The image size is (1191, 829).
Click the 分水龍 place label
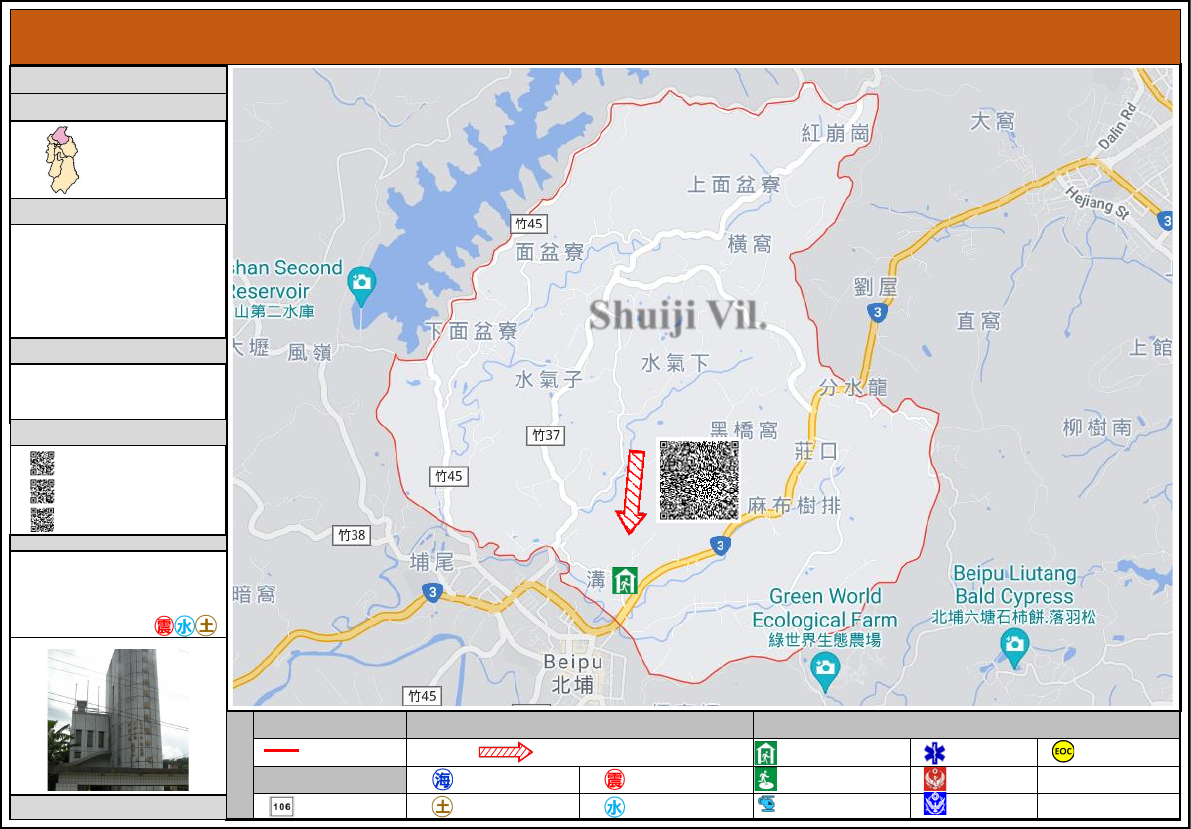click(x=853, y=388)
